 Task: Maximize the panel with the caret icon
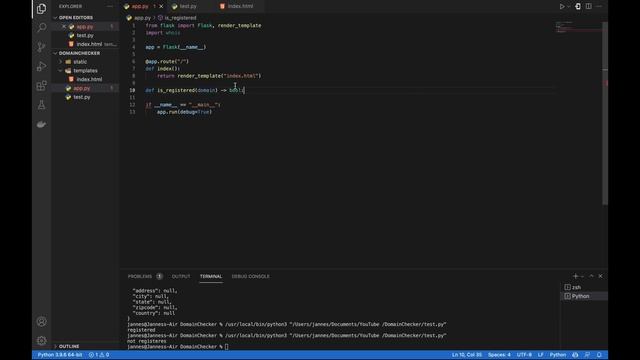(591, 276)
